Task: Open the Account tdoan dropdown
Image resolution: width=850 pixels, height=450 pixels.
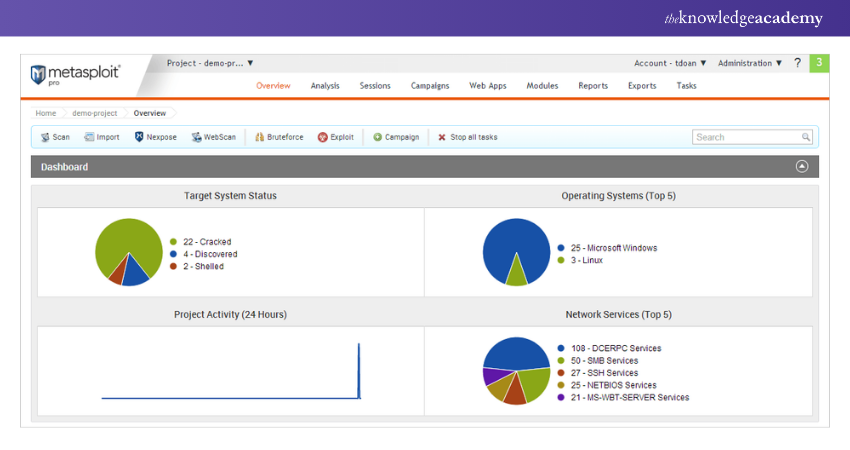Action: tap(670, 63)
